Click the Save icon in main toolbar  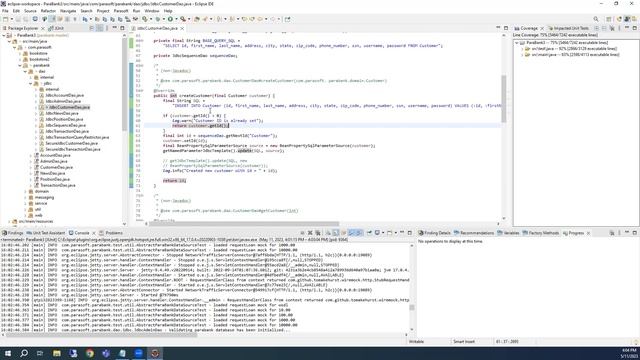pos(18,19)
